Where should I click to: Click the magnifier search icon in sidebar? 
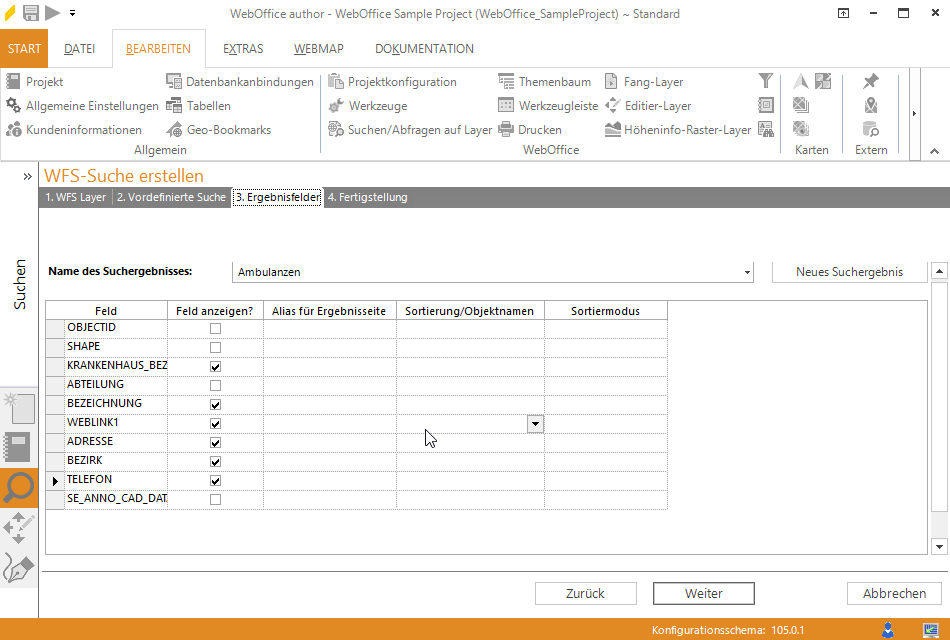coord(19,488)
